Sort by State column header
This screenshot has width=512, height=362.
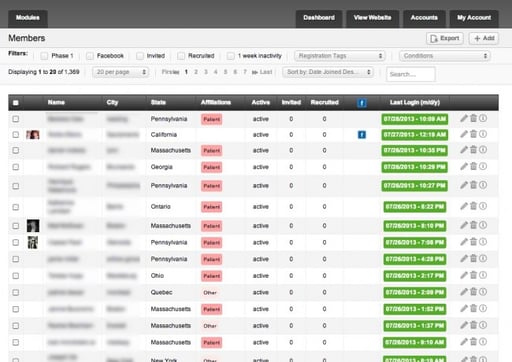pos(158,102)
